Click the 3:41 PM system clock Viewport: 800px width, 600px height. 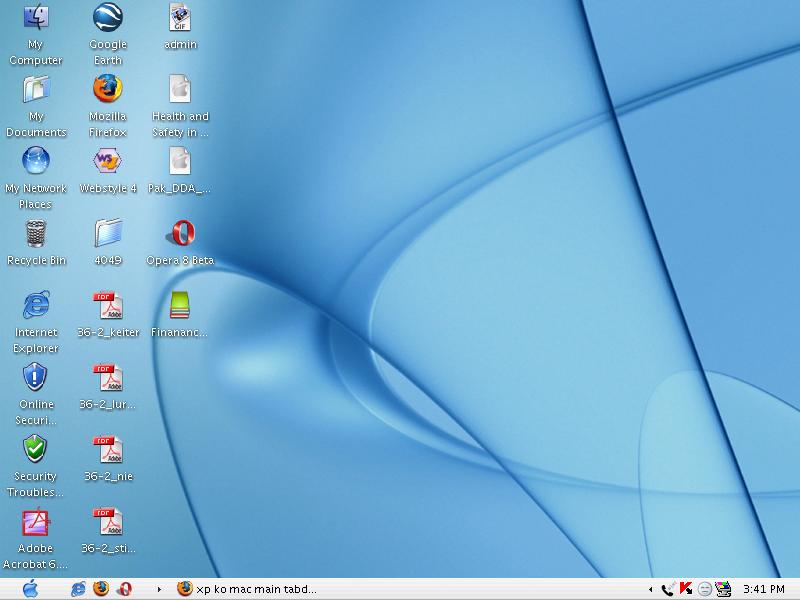[x=764, y=589]
